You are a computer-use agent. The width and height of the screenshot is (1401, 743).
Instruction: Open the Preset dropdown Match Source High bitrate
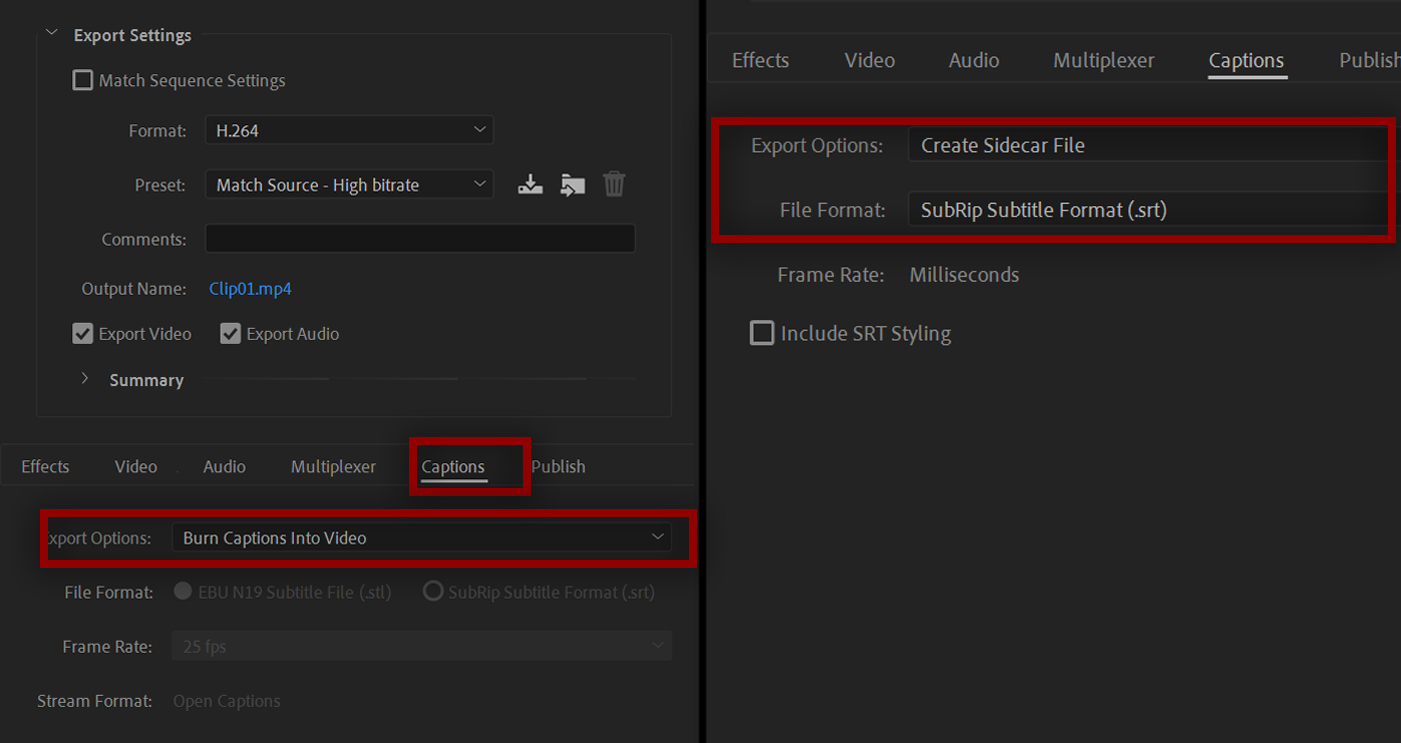coord(349,184)
